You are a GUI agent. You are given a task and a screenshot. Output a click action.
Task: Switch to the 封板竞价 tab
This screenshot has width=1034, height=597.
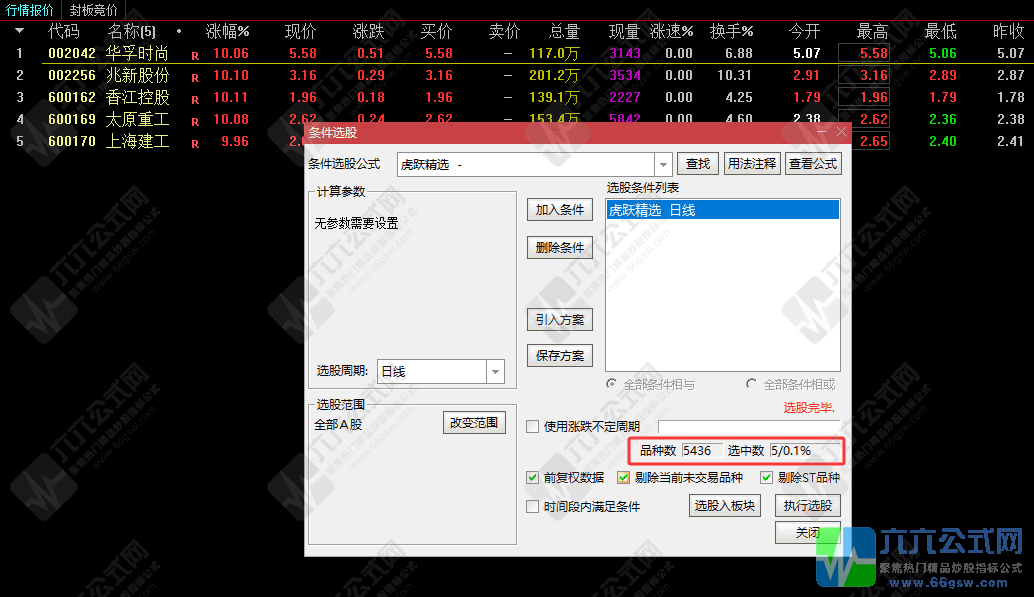[95, 10]
